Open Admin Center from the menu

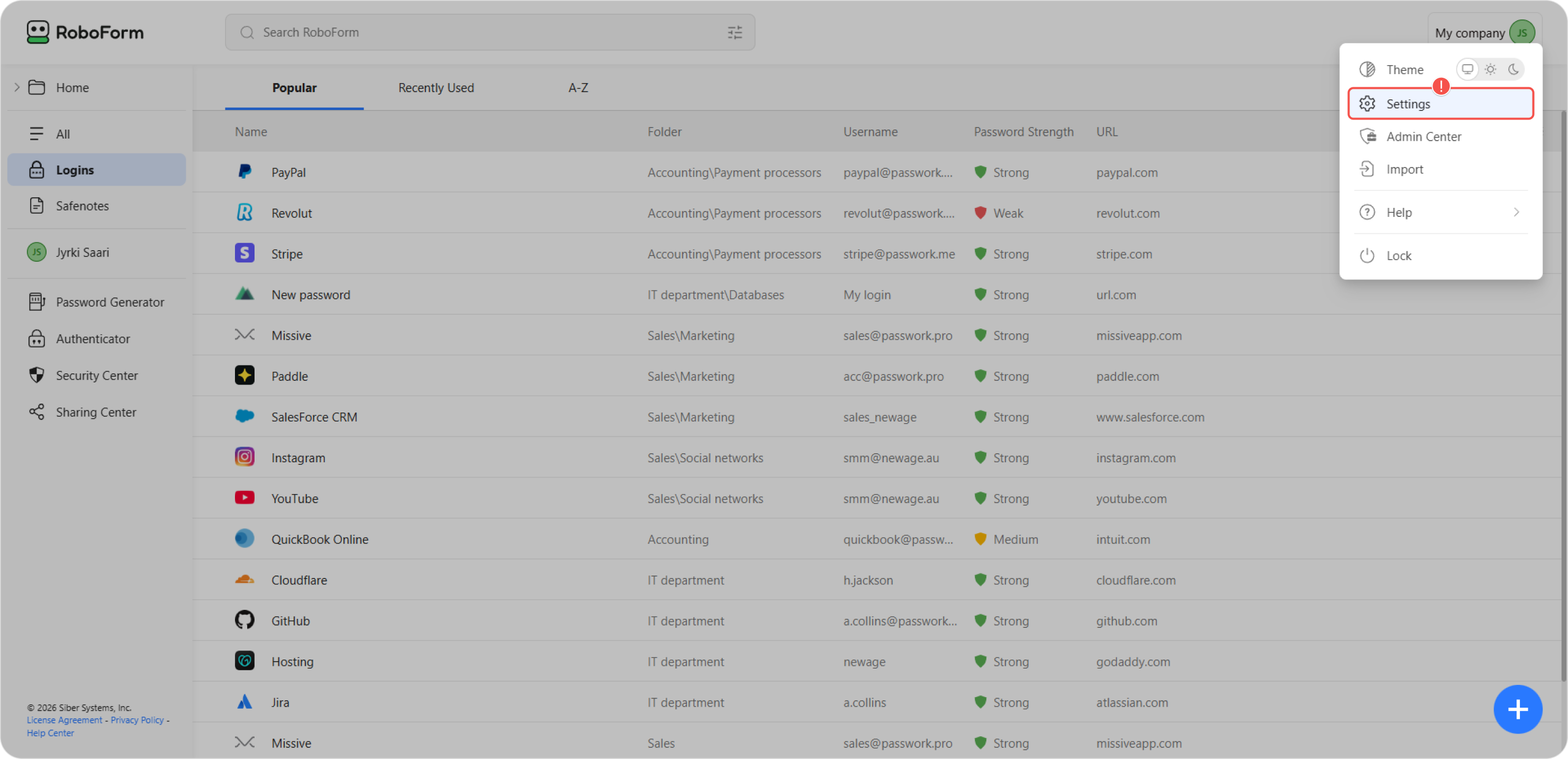tap(1440, 137)
